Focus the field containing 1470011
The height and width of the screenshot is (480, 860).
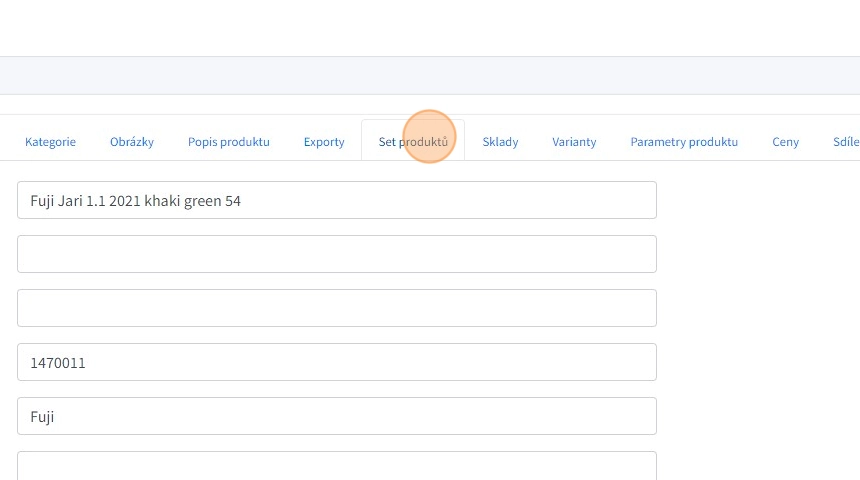(337, 362)
